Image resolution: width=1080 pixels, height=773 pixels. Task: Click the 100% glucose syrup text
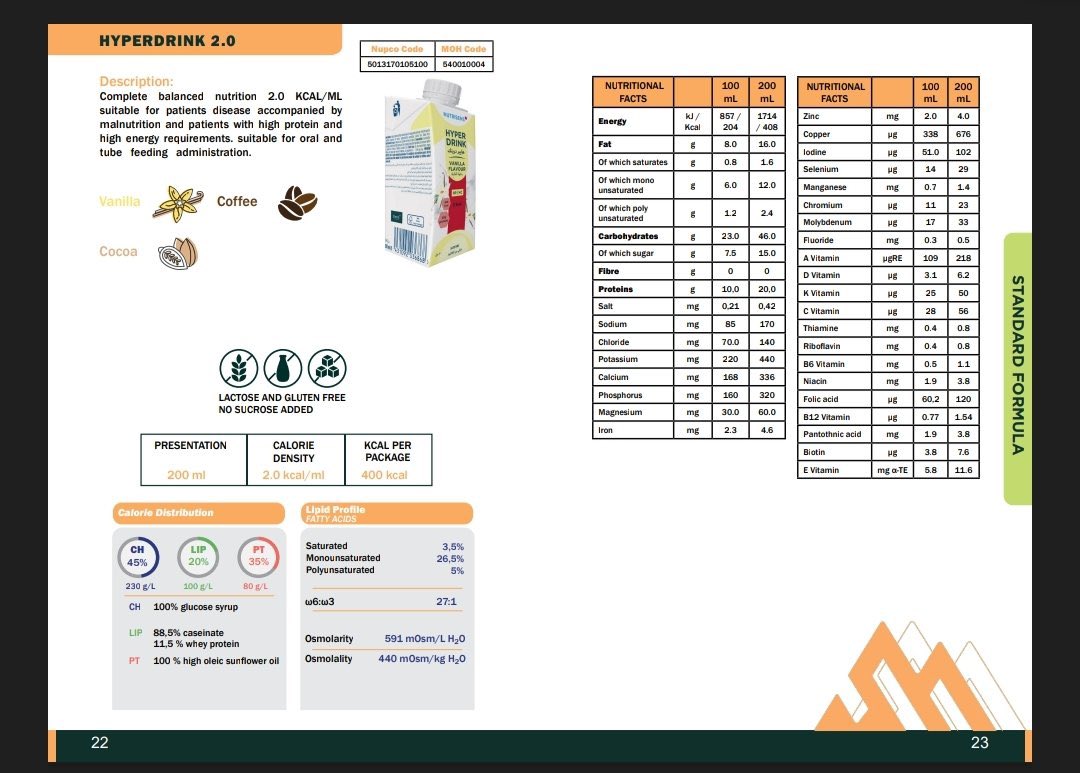click(196, 607)
